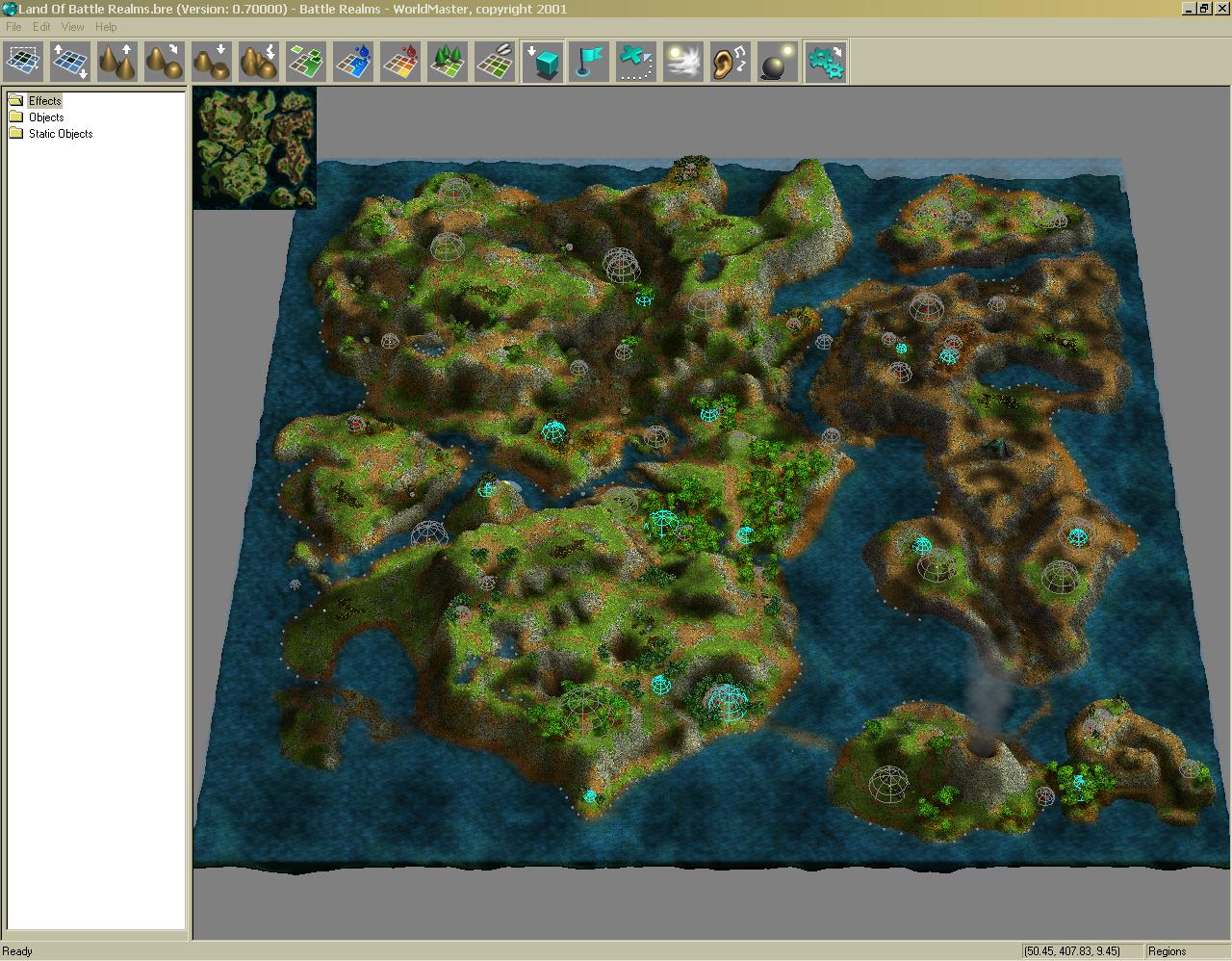Select the grid region selection tool
Viewport: 1232px width, 961px height.
[24, 62]
